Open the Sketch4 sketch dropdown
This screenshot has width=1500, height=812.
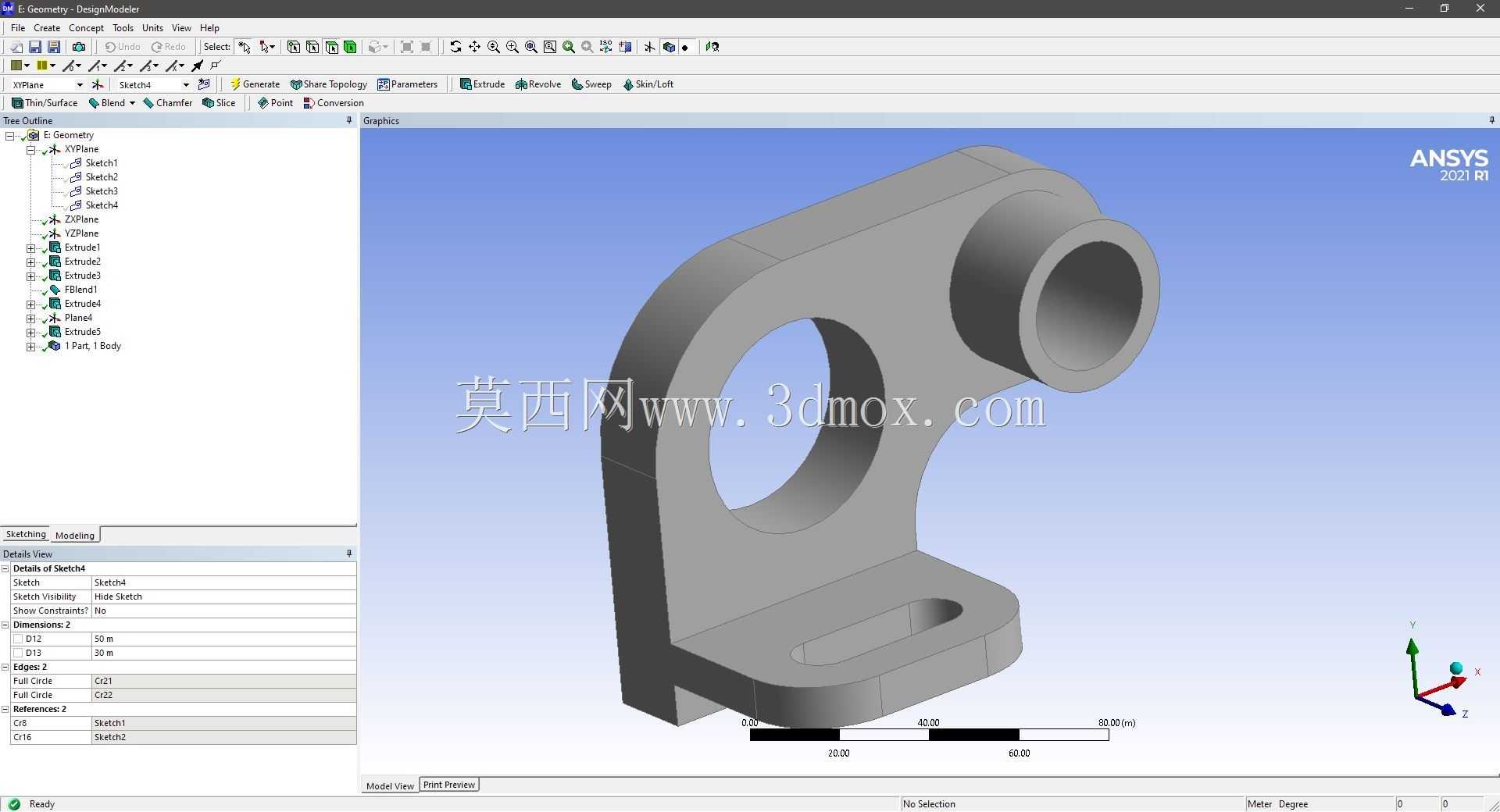click(x=186, y=84)
